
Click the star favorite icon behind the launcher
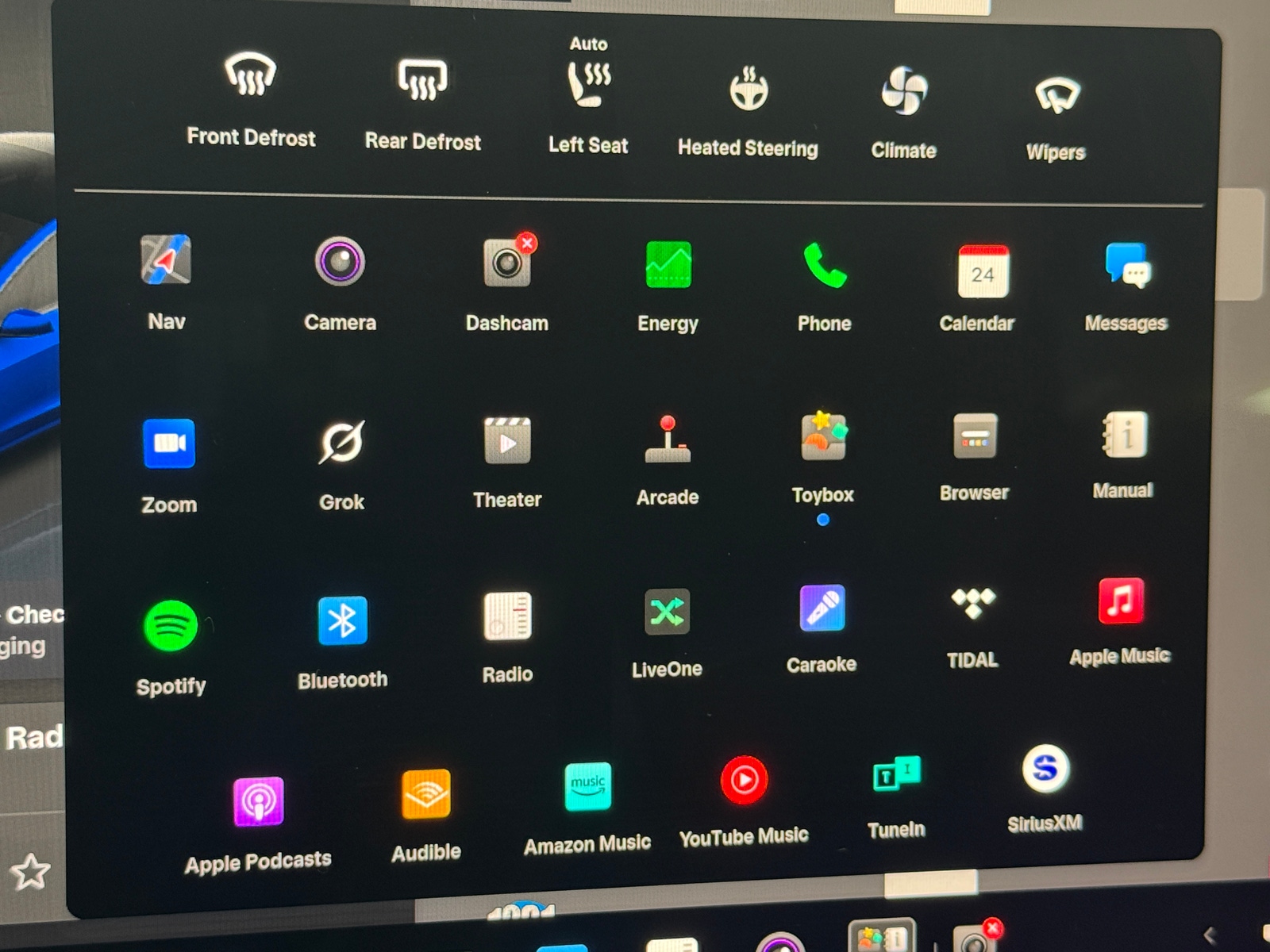pyautogui.click(x=30, y=871)
